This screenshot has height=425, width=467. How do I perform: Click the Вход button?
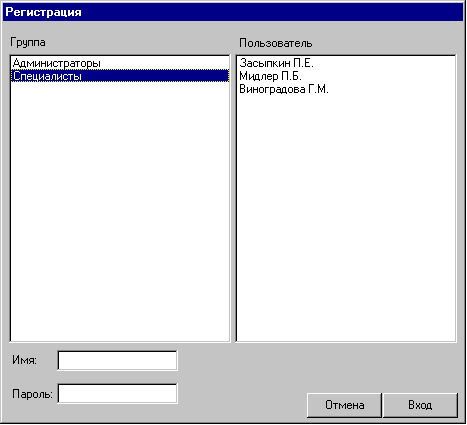[x=420, y=405]
